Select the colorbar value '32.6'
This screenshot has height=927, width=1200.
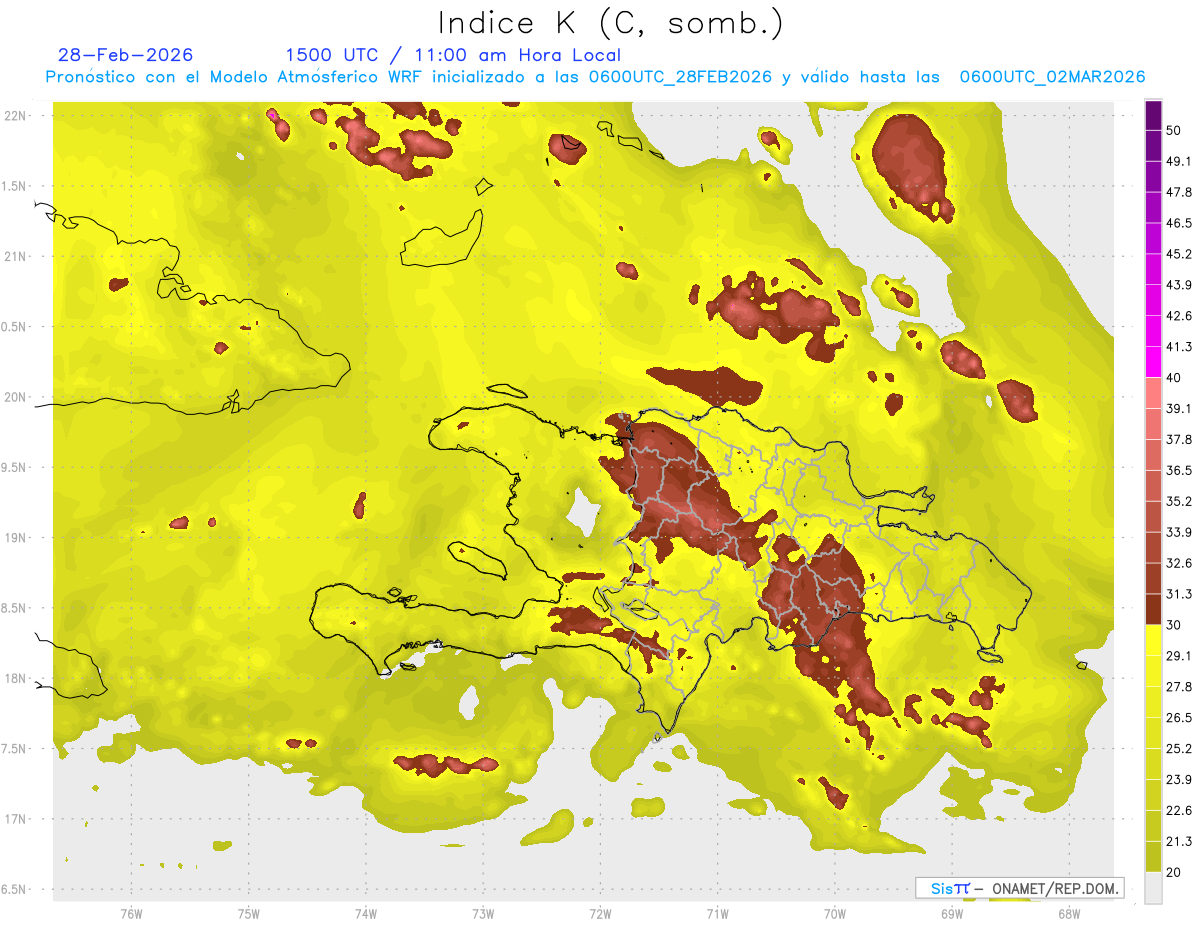tap(1179, 563)
